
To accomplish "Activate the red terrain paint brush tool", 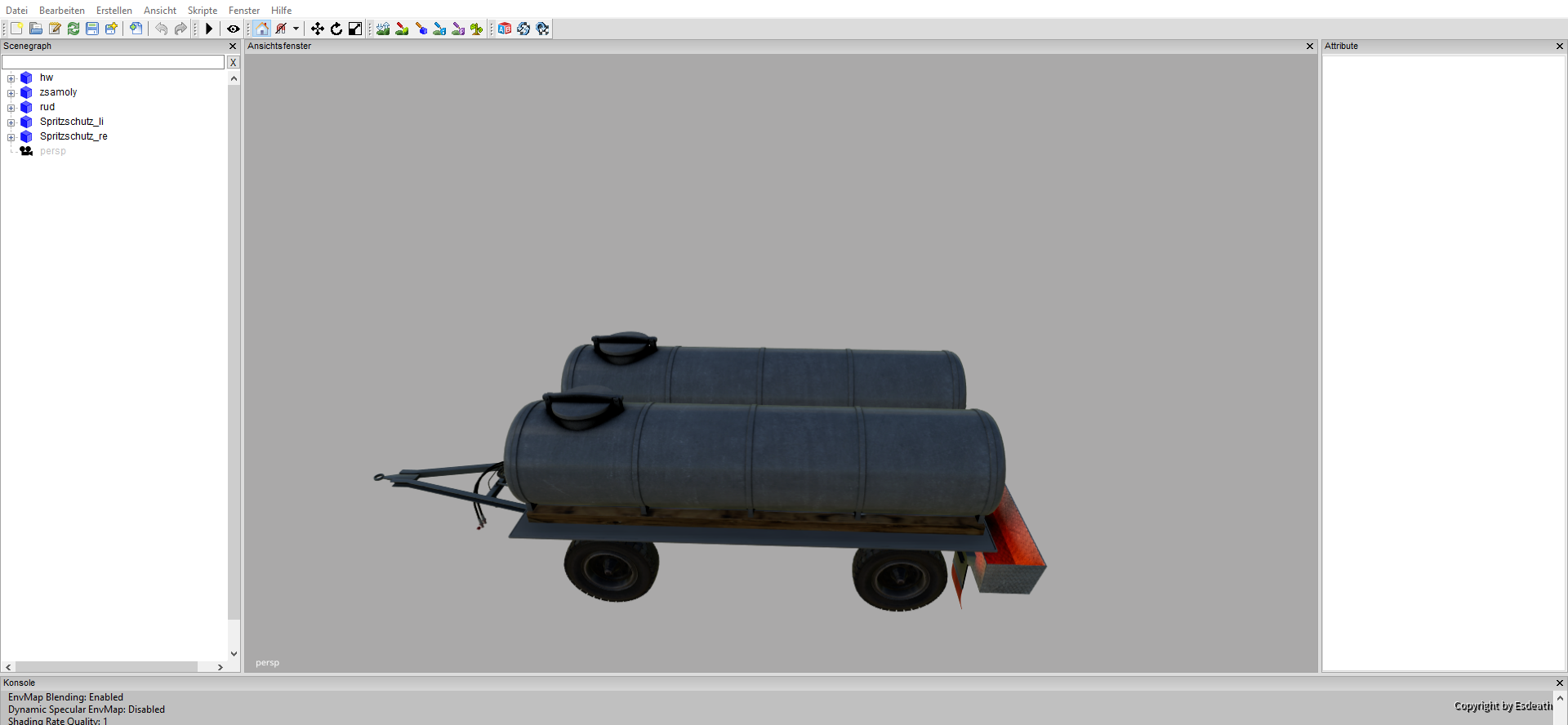I will tap(402, 29).
